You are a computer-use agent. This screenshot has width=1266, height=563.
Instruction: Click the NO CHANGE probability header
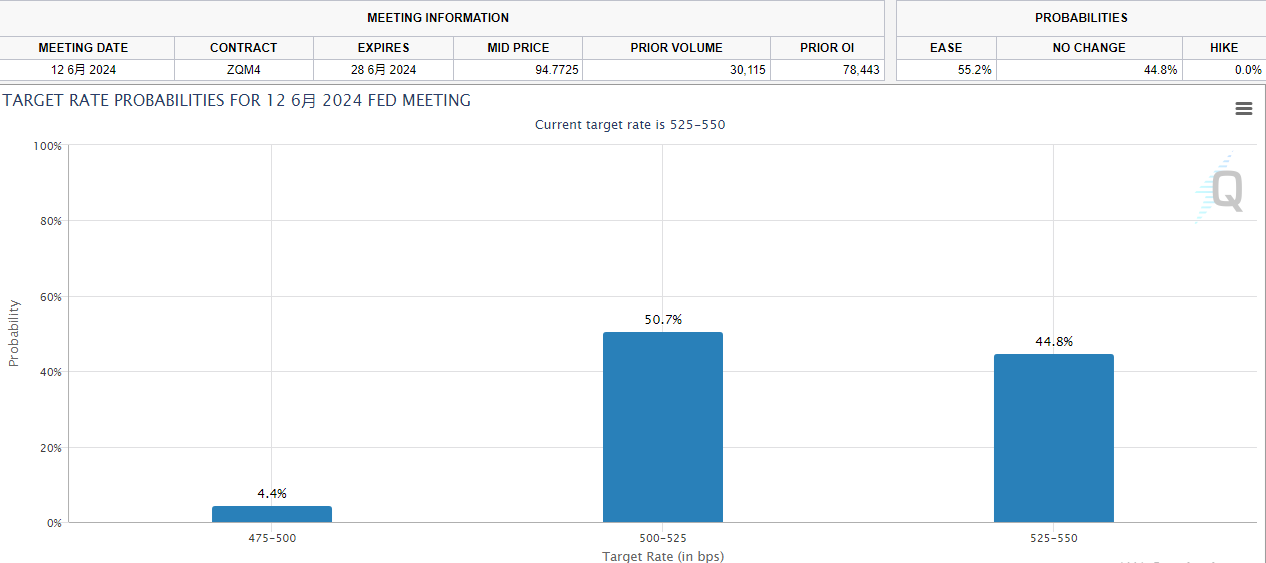coord(1089,48)
